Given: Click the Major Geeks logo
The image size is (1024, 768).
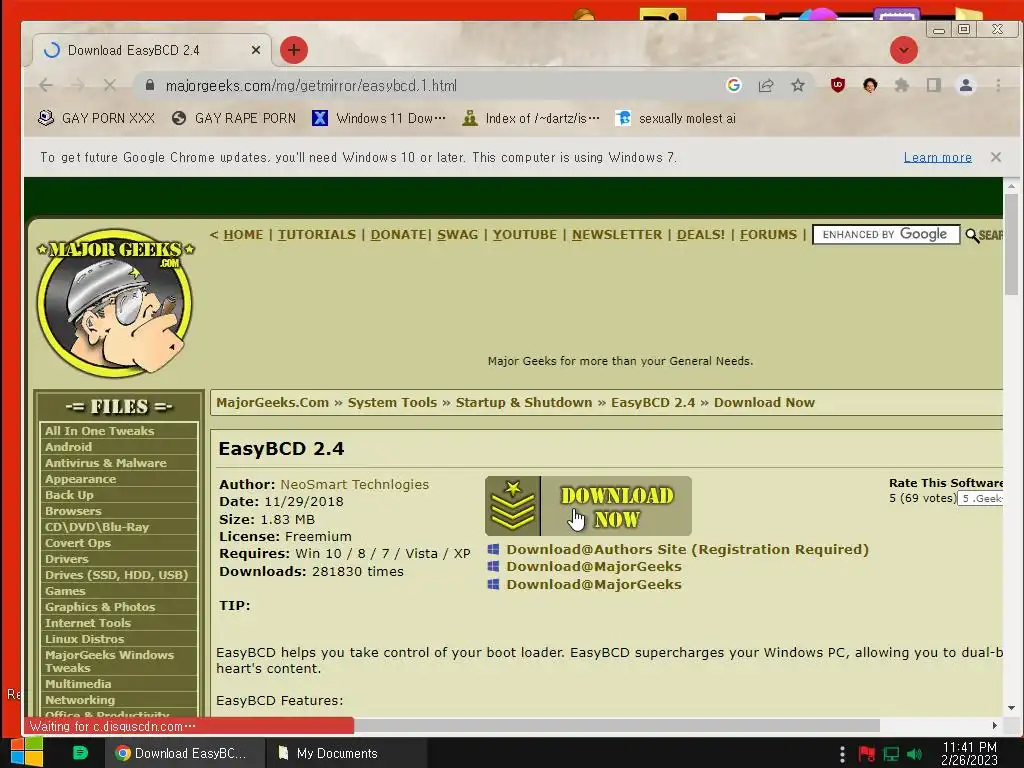Looking at the screenshot, I should tap(116, 303).
